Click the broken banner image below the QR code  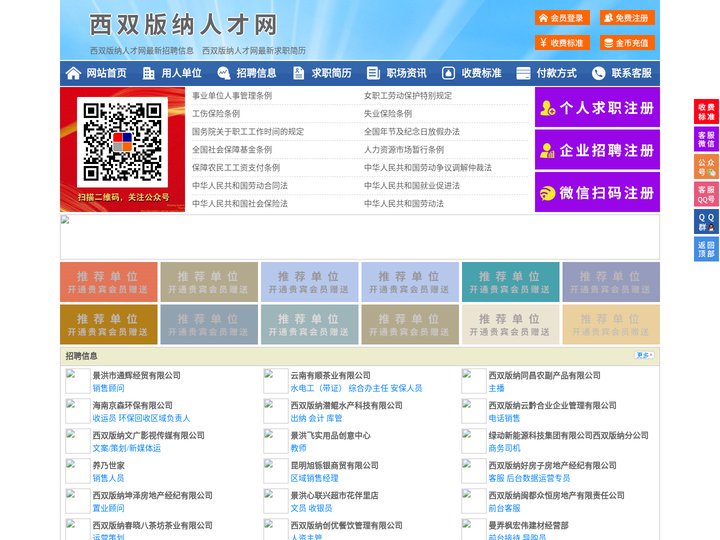[x=360, y=237]
